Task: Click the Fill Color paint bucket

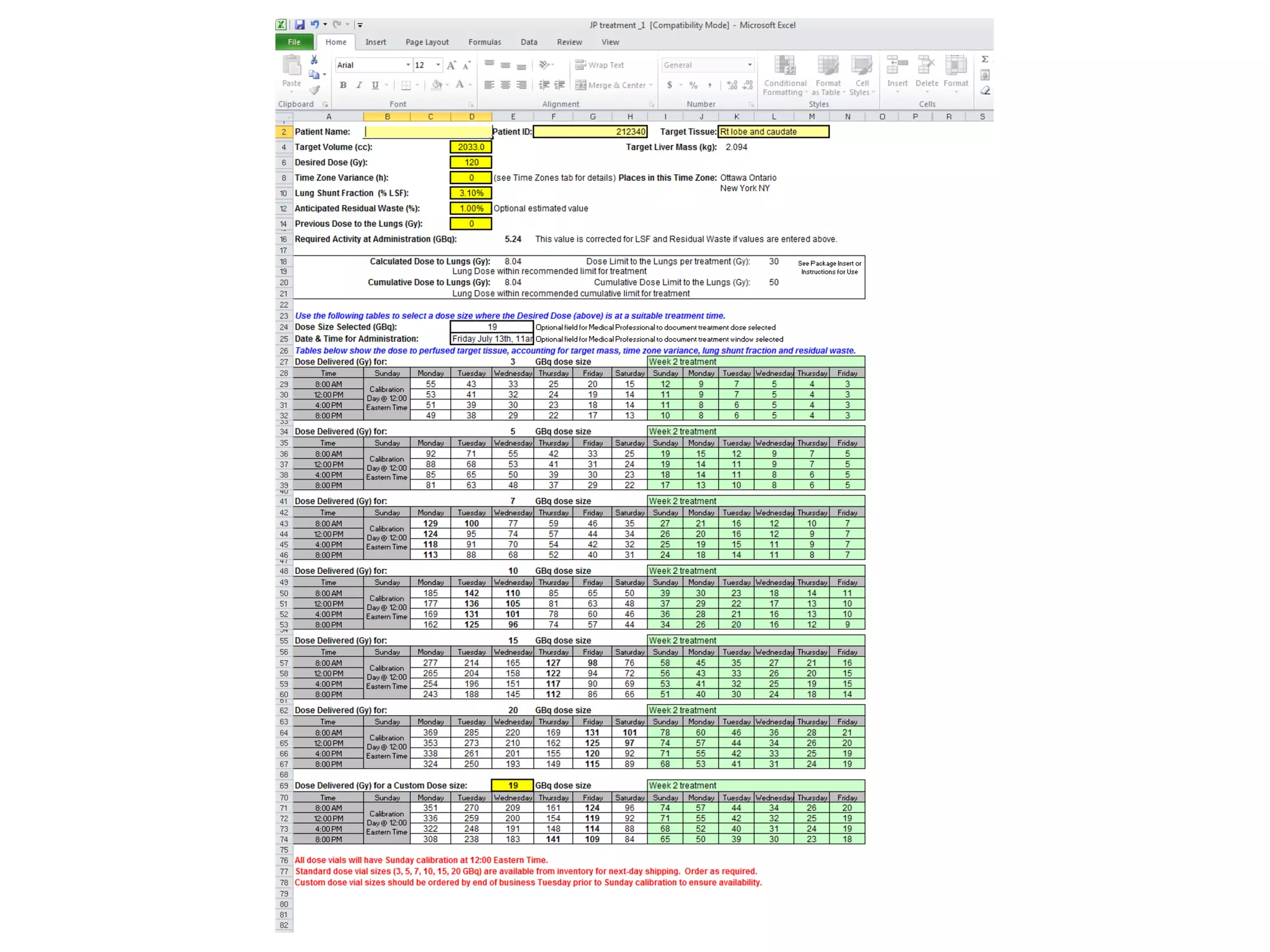Action: tap(437, 85)
